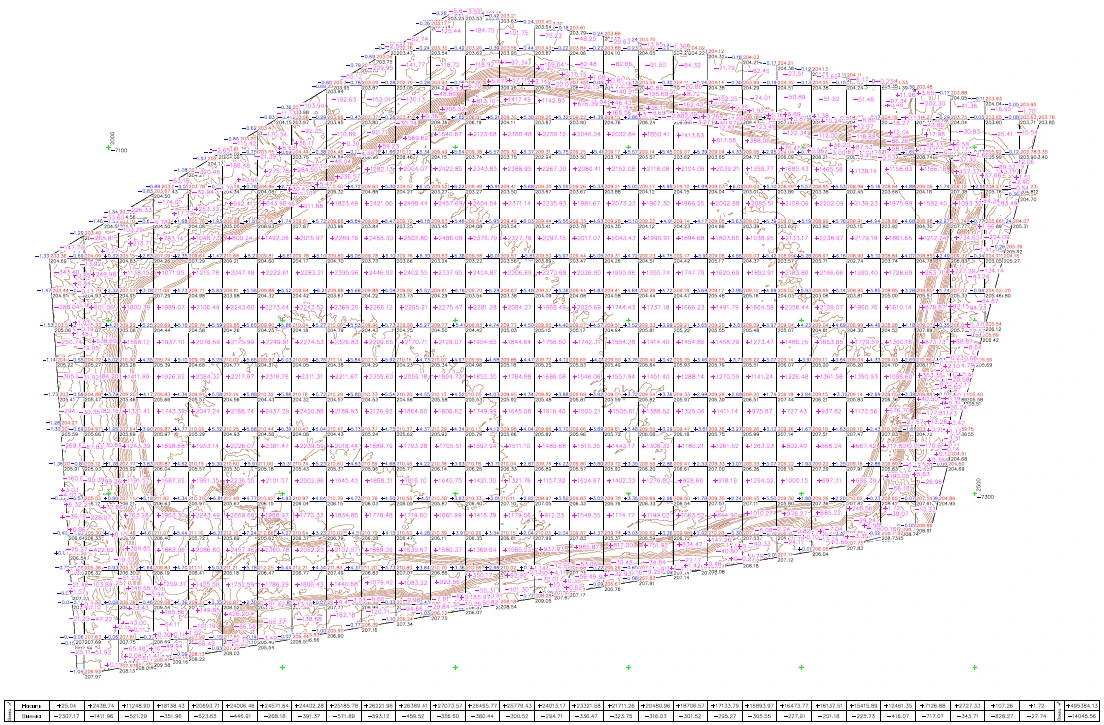Click the green cross marker labeled 7300
1104x725 pixels.
[x=974, y=496]
